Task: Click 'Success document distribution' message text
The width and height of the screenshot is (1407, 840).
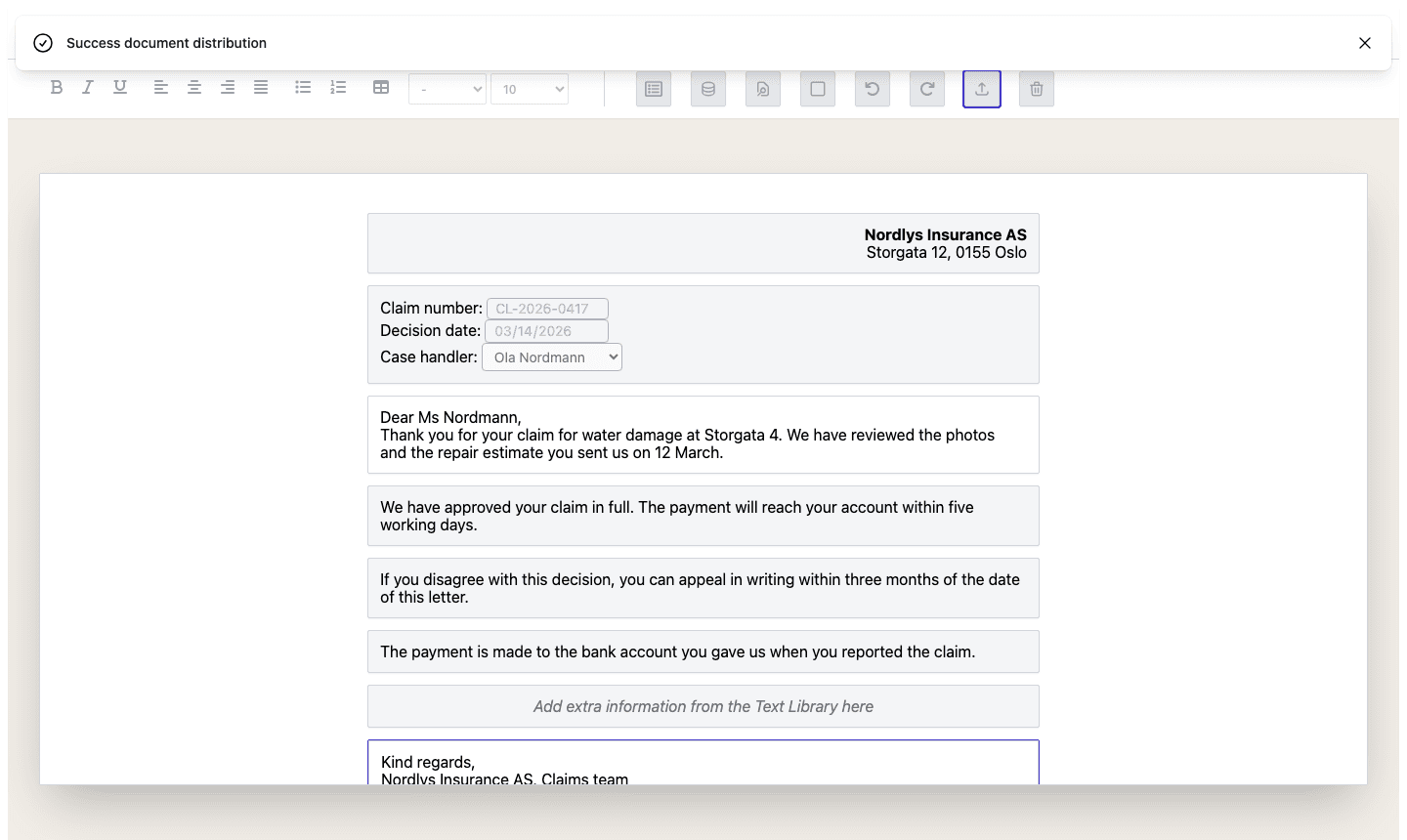Action: click(166, 43)
